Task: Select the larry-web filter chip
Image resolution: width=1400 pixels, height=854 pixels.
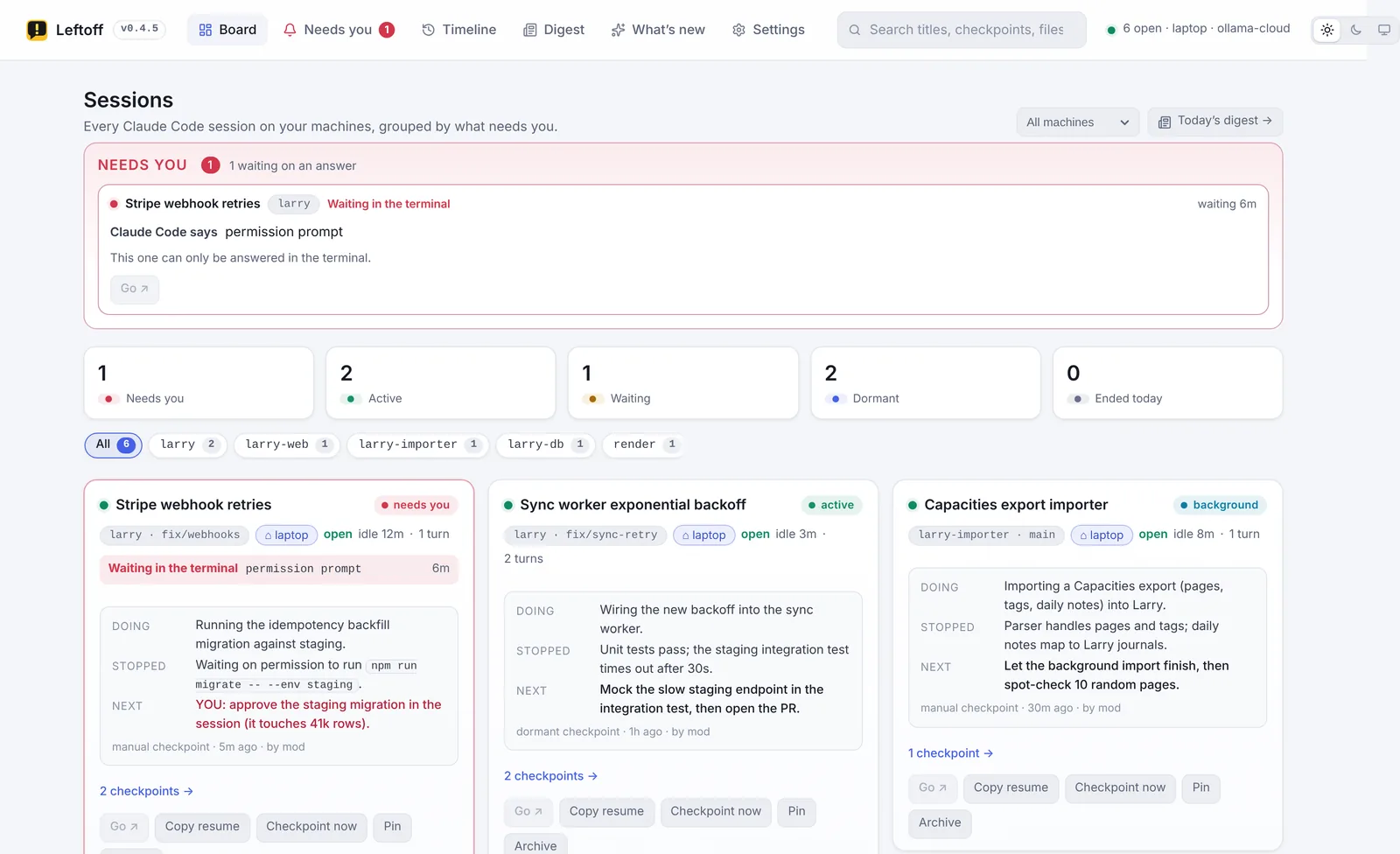Action: point(287,444)
